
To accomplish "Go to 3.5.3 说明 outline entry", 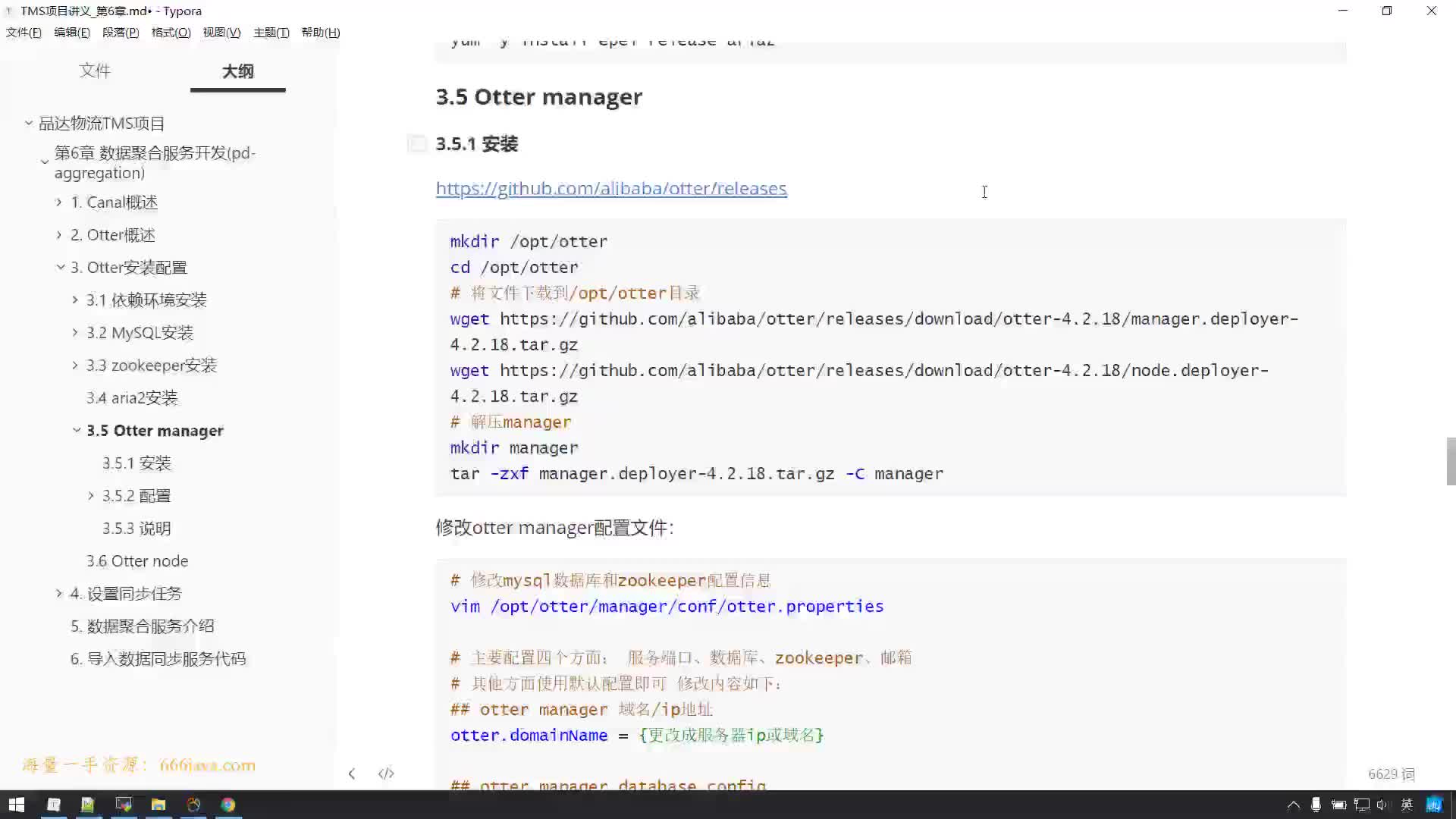I will point(136,528).
